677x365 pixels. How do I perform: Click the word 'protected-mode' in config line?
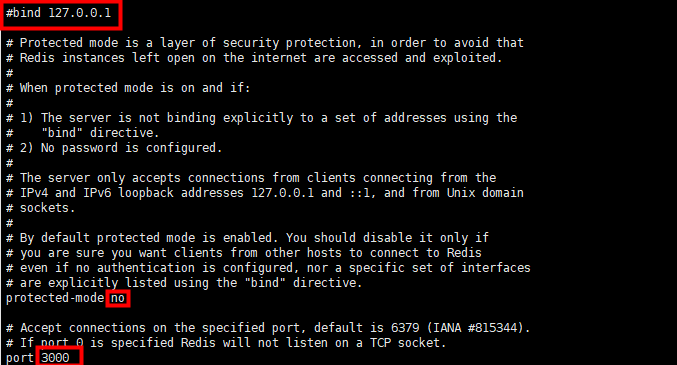(x=55, y=298)
